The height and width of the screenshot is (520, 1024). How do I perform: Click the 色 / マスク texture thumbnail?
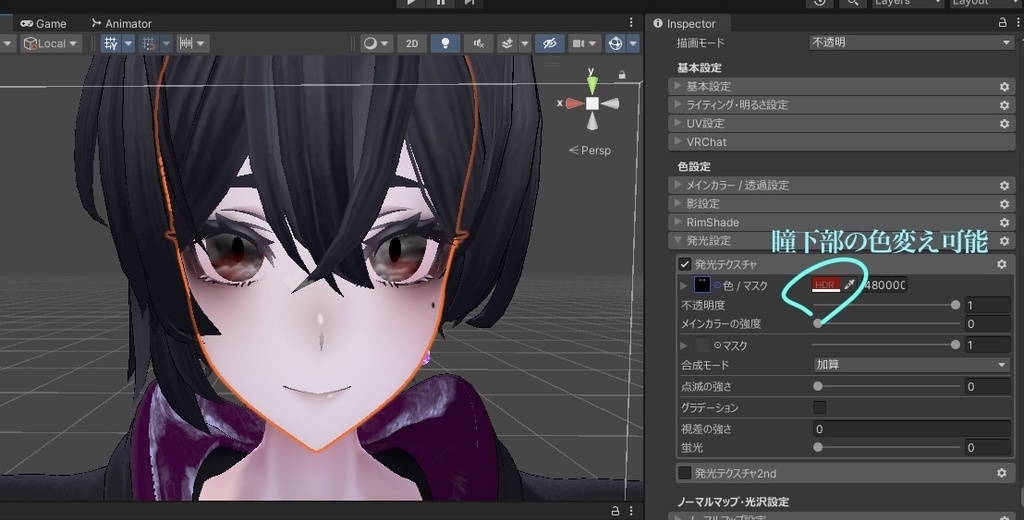coord(702,285)
